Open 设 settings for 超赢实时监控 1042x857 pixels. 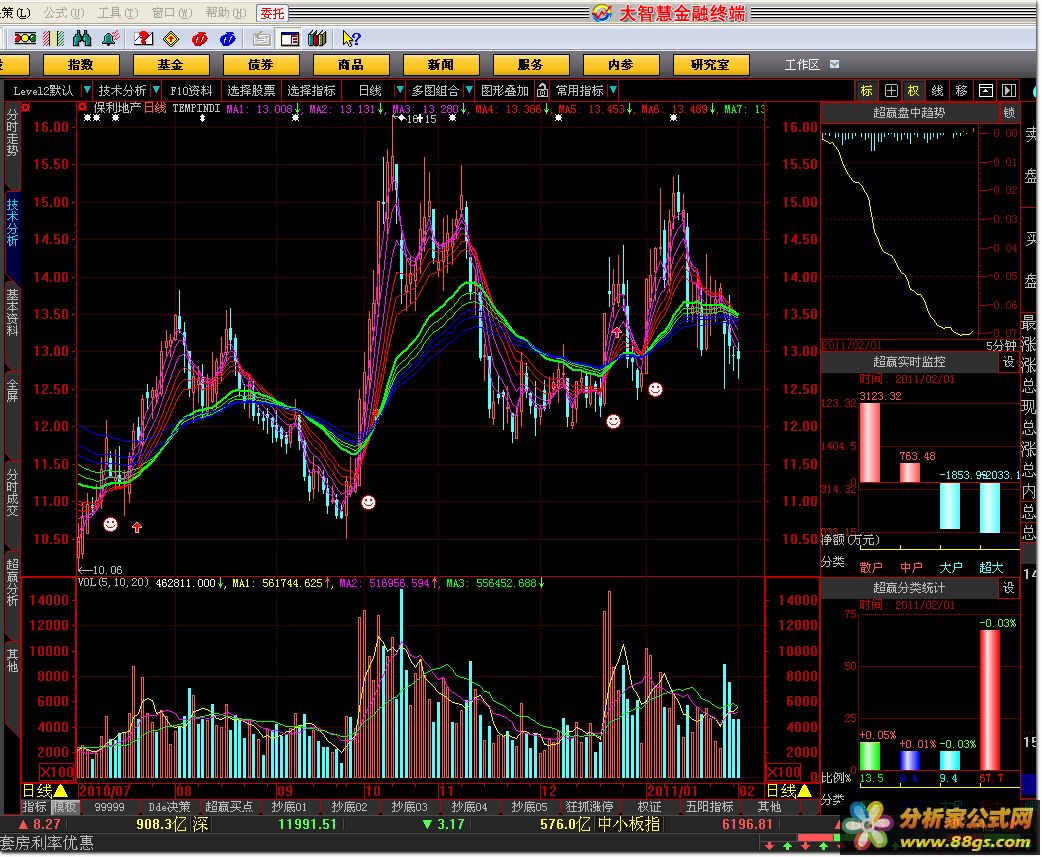[x=1009, y=361]
